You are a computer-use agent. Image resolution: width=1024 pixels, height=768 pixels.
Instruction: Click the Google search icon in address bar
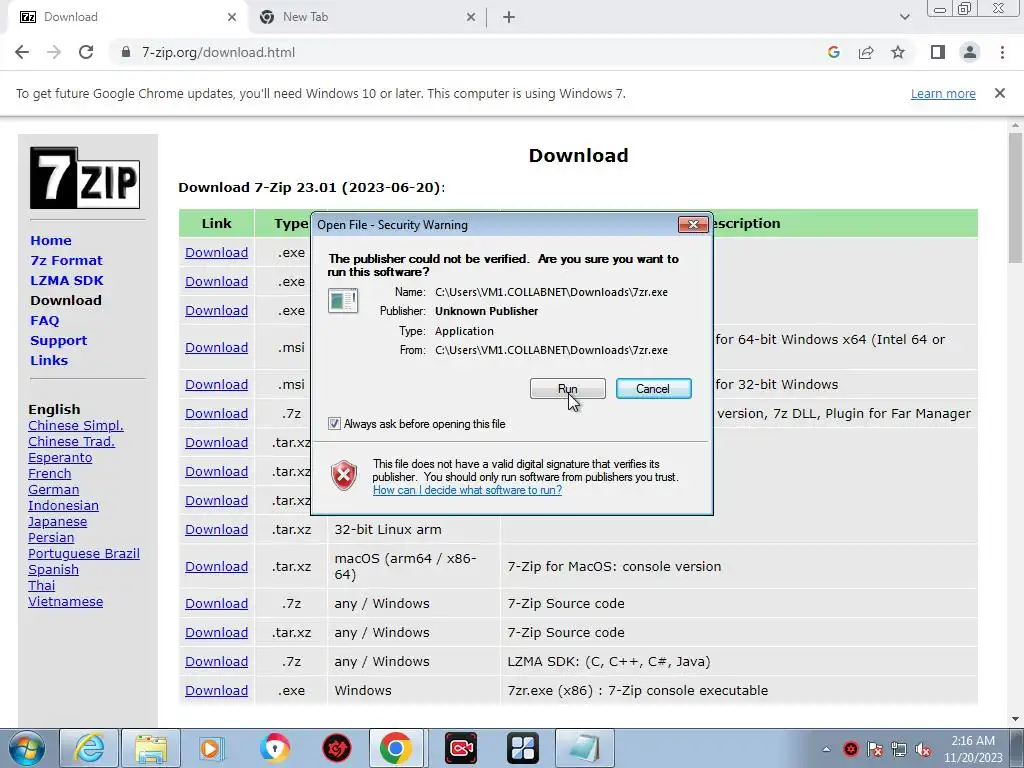[833, 52]
